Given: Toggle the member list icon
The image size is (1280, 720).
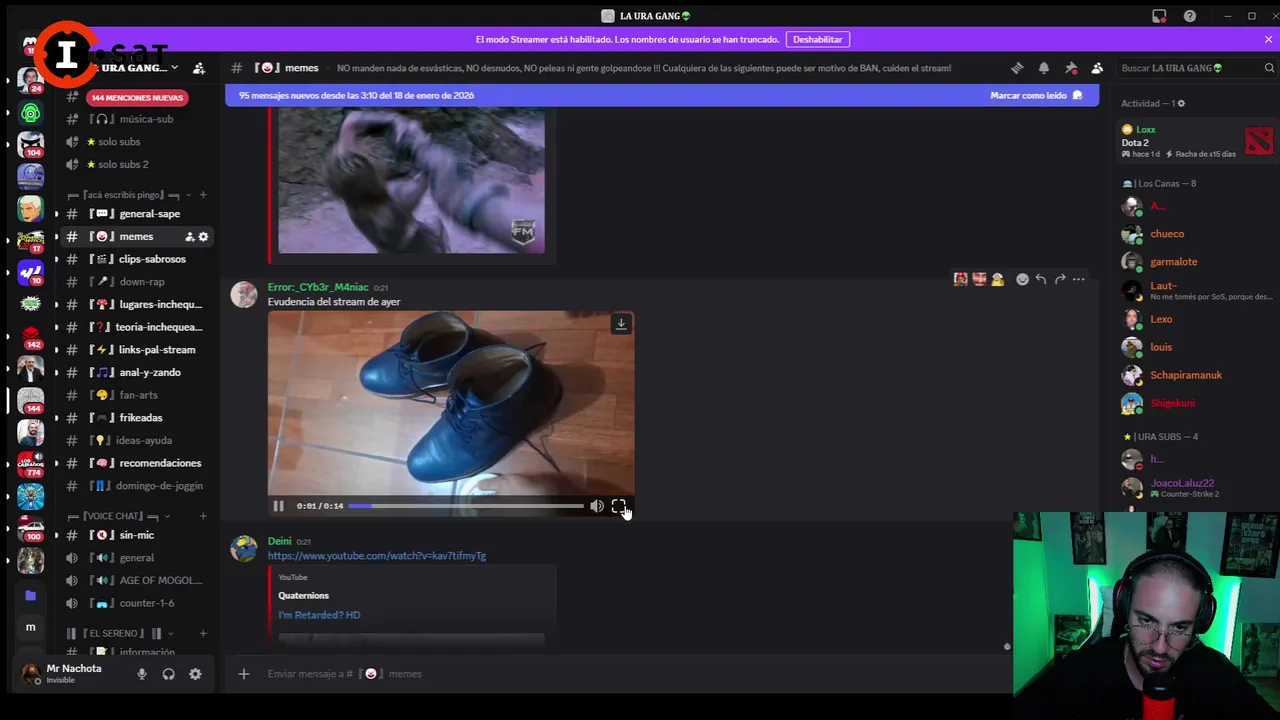Looking at the screenshot, I should pos(1097,68).
